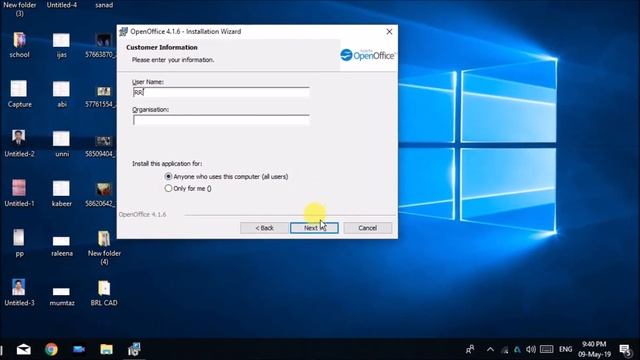This screenshot has height=360, width=640.
Task: Select the Untitled-1 desktop icon
Action: point(19,193)
